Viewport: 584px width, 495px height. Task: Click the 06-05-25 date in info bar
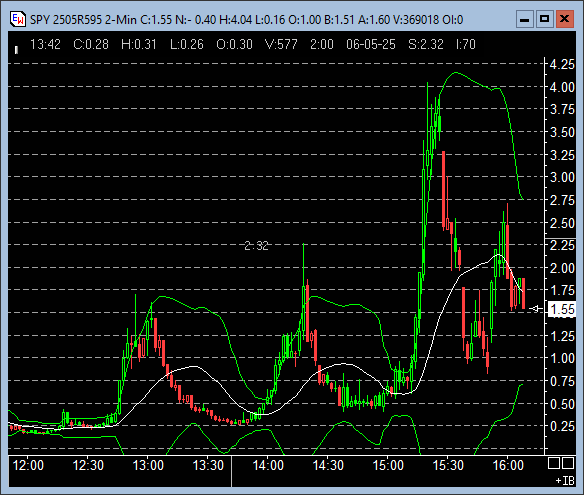pos(371,45)
